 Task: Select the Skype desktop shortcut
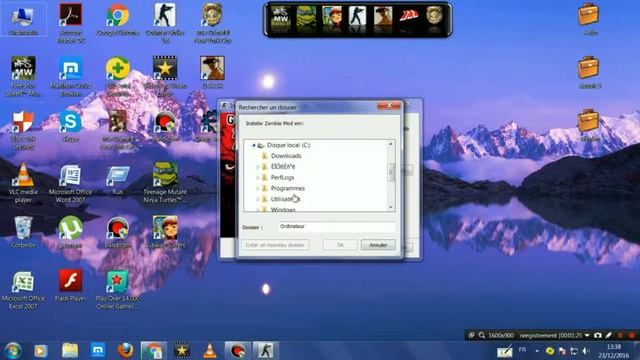70,127
